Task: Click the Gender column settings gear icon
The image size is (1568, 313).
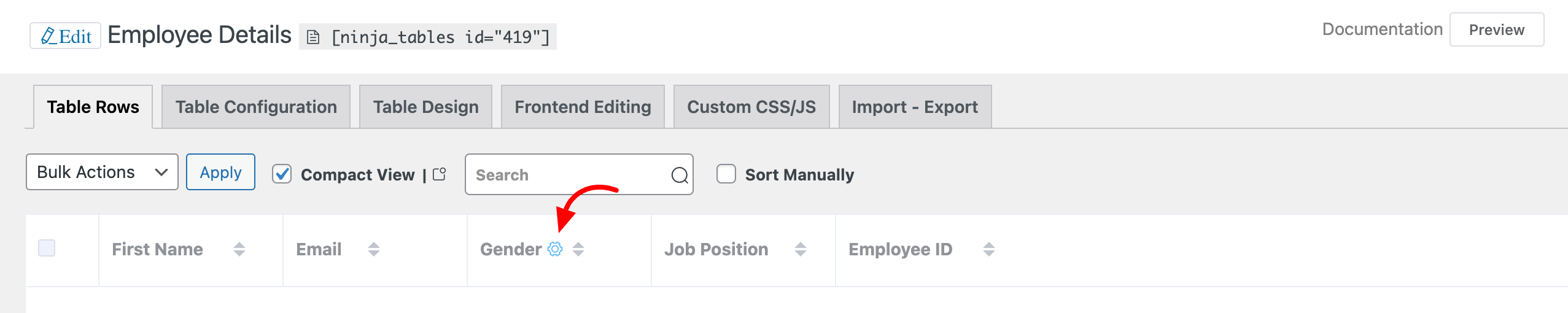Action: [555, 249]
